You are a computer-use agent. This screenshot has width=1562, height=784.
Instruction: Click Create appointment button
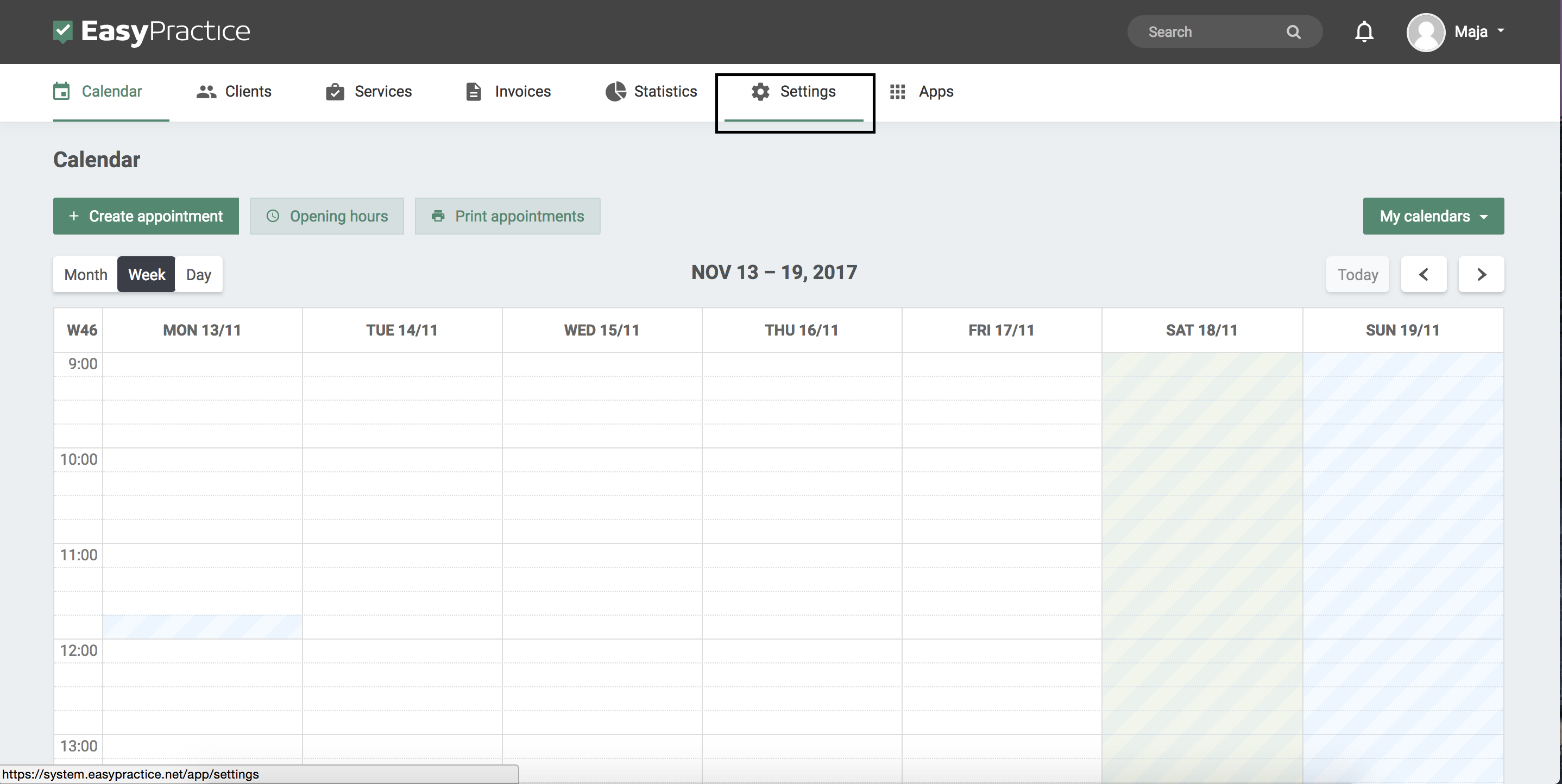pos(146,215)
